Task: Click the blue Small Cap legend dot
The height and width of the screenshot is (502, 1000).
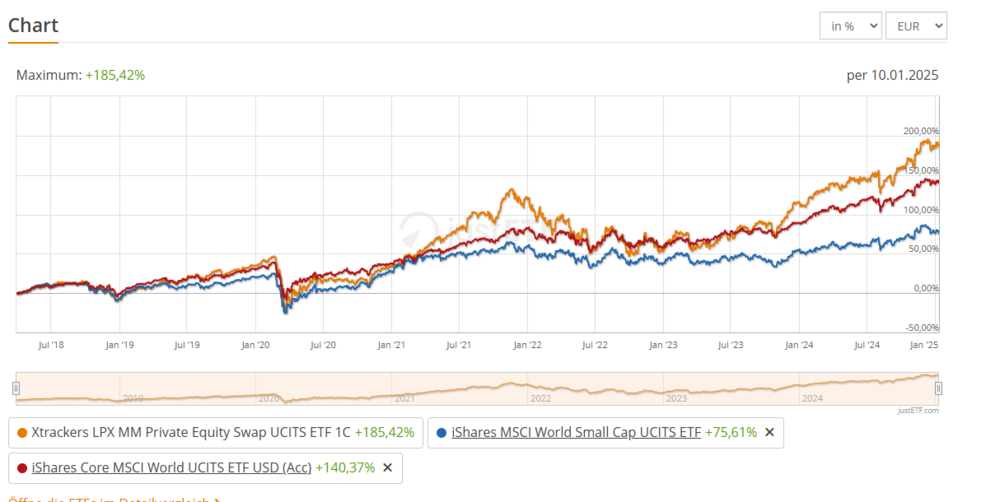Action: pyautogui.click(x=440, y=433)
